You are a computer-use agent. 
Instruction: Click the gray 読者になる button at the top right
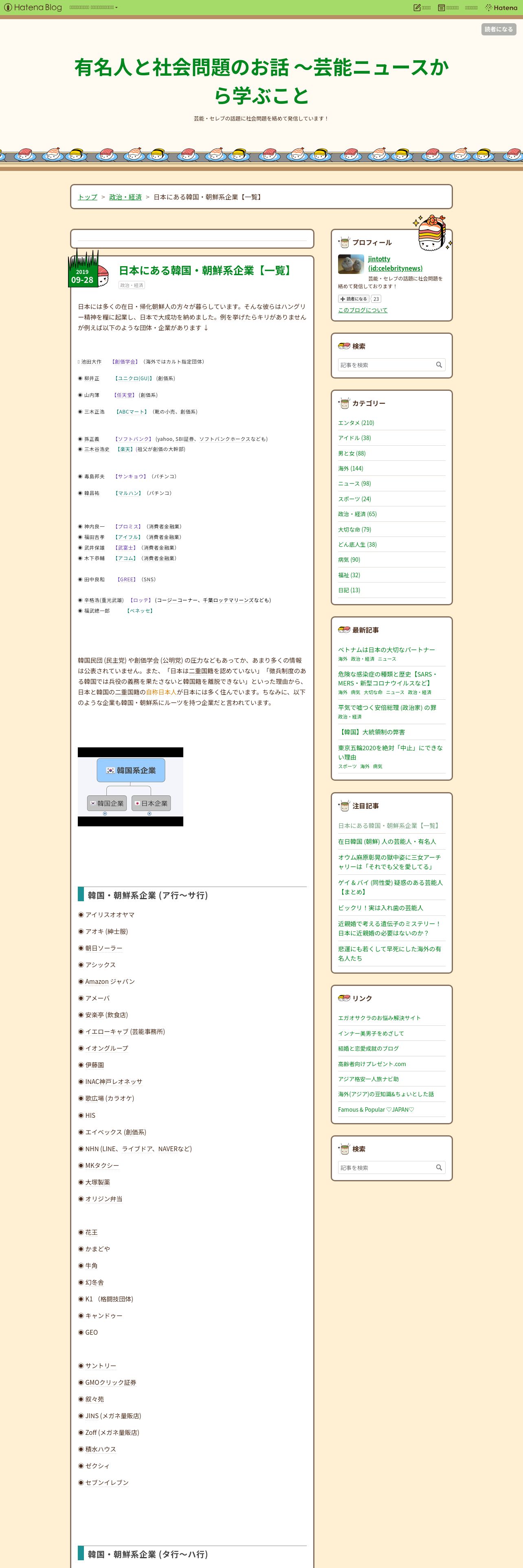pos(499,29)
